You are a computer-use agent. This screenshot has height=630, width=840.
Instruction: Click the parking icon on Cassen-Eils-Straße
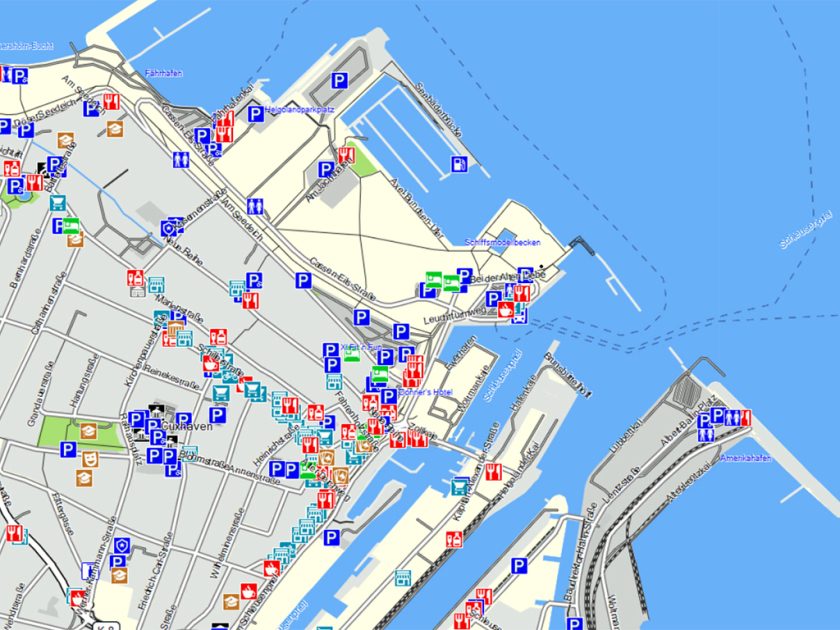pos(302,283)
